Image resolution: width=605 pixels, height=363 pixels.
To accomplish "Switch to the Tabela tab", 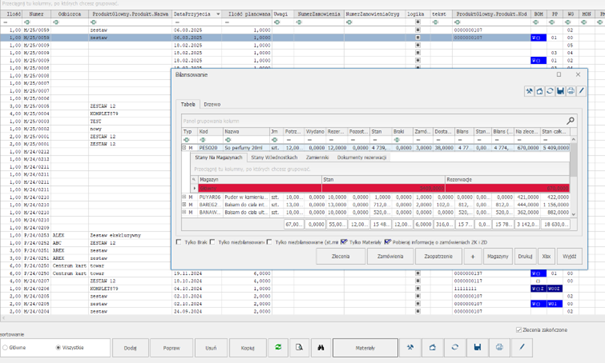I will pos(188,104).
